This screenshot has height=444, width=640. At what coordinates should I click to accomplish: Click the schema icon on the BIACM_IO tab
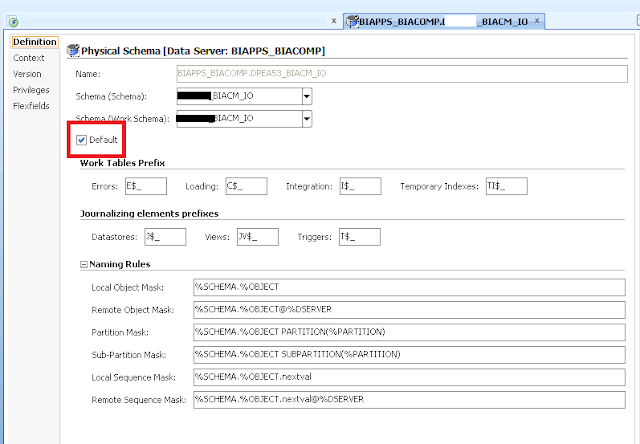(352, 21)
